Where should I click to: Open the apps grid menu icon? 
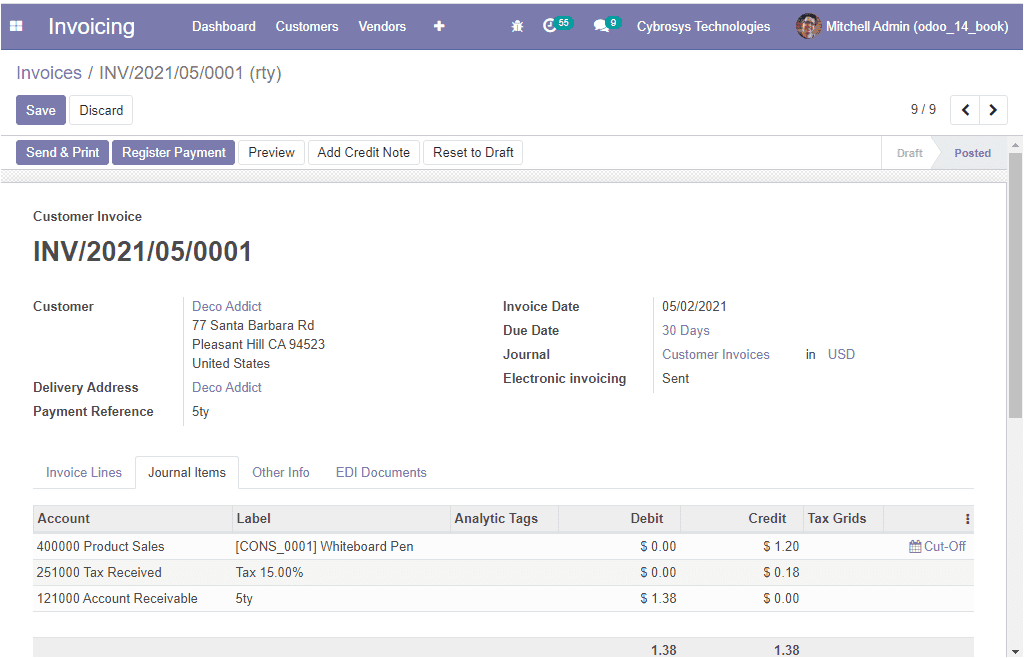tap(16, 26)
